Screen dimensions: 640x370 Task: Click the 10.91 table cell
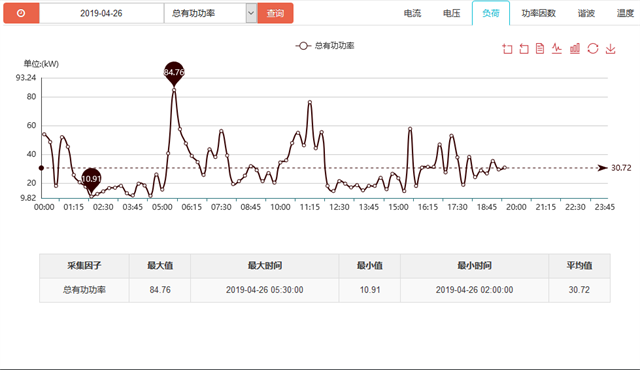tap(370, 290)
